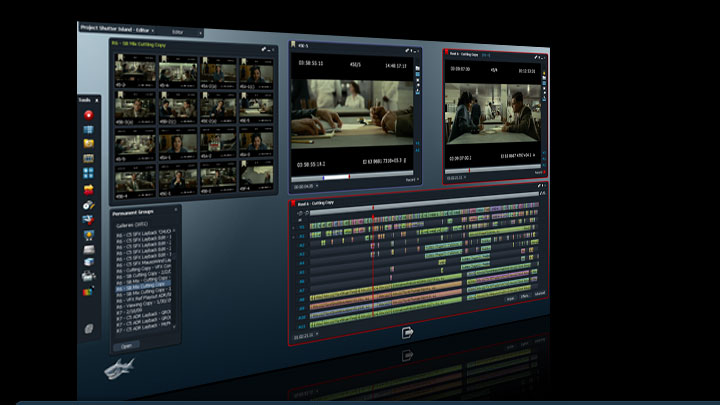Select the R6 - VFX Ref Playout row
This screenshot has width=720, height=405.
coord(143,297)
